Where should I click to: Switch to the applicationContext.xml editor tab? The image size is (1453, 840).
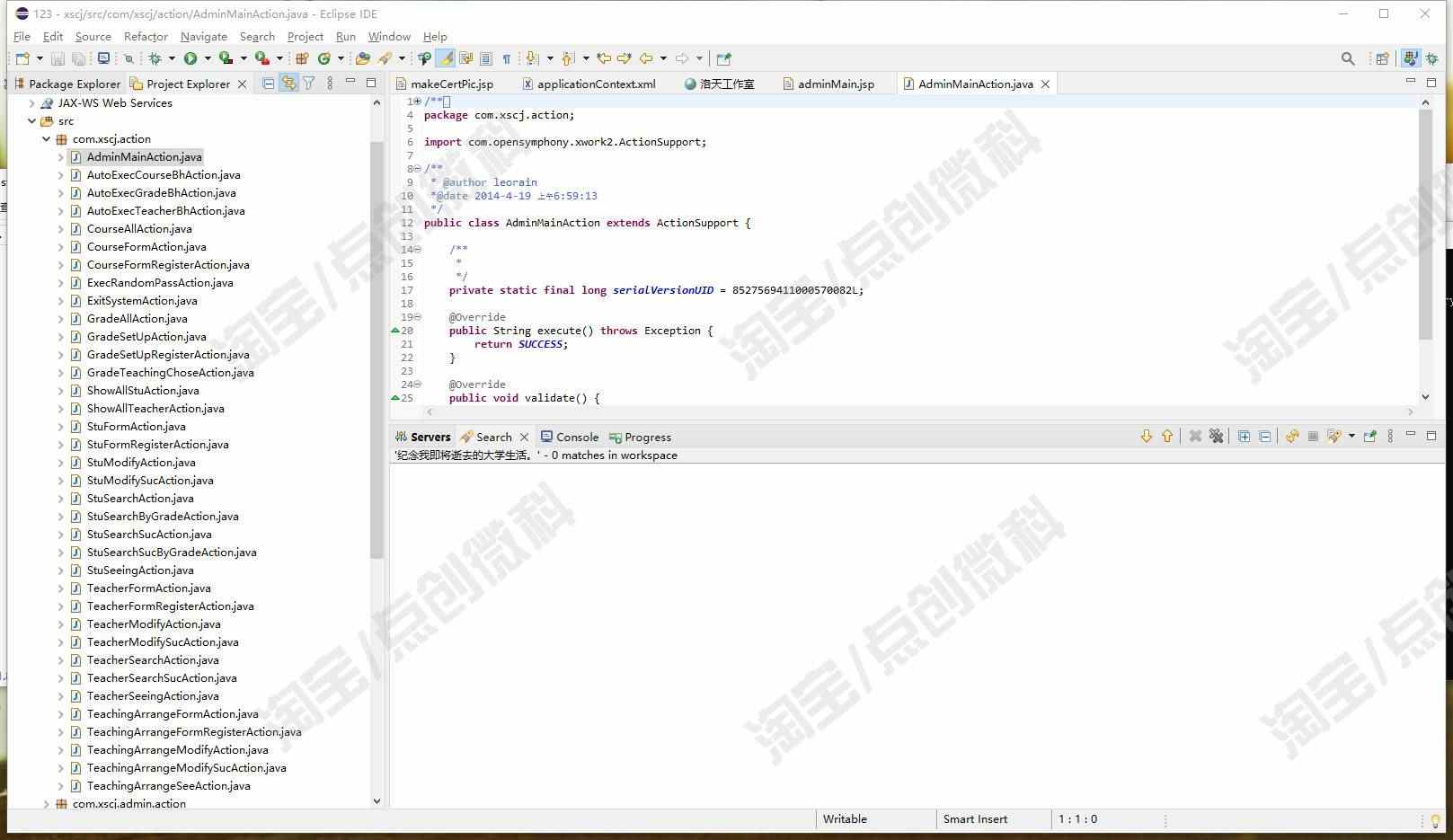(x=589, y=84)
